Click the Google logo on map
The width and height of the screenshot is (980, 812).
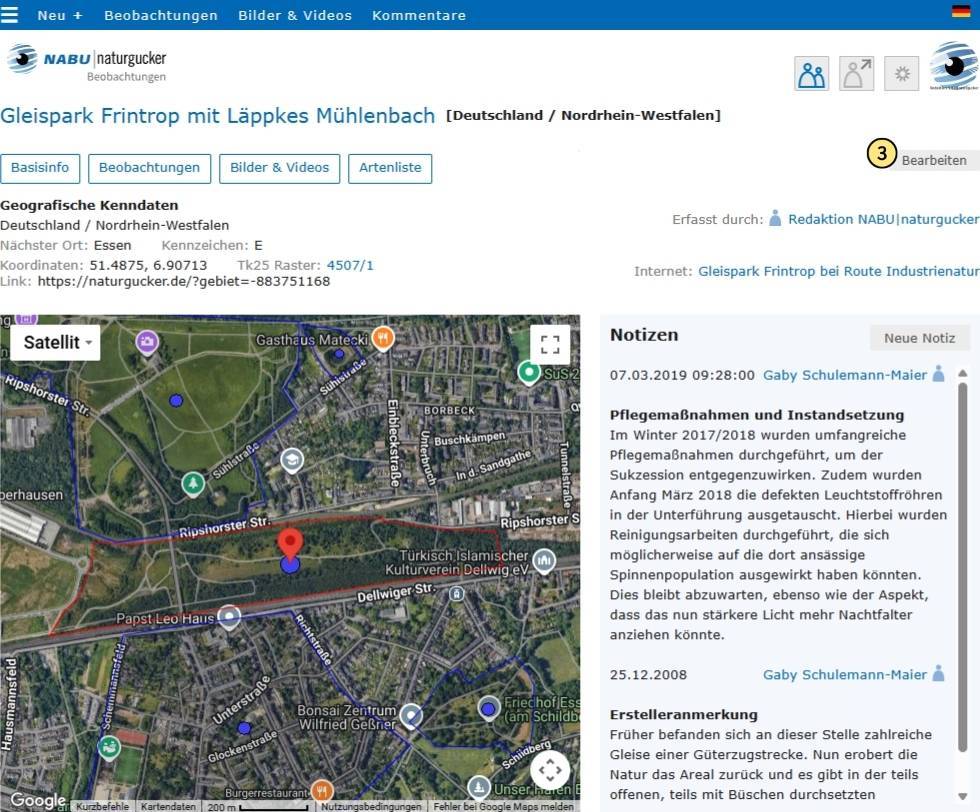click(38, 799)
